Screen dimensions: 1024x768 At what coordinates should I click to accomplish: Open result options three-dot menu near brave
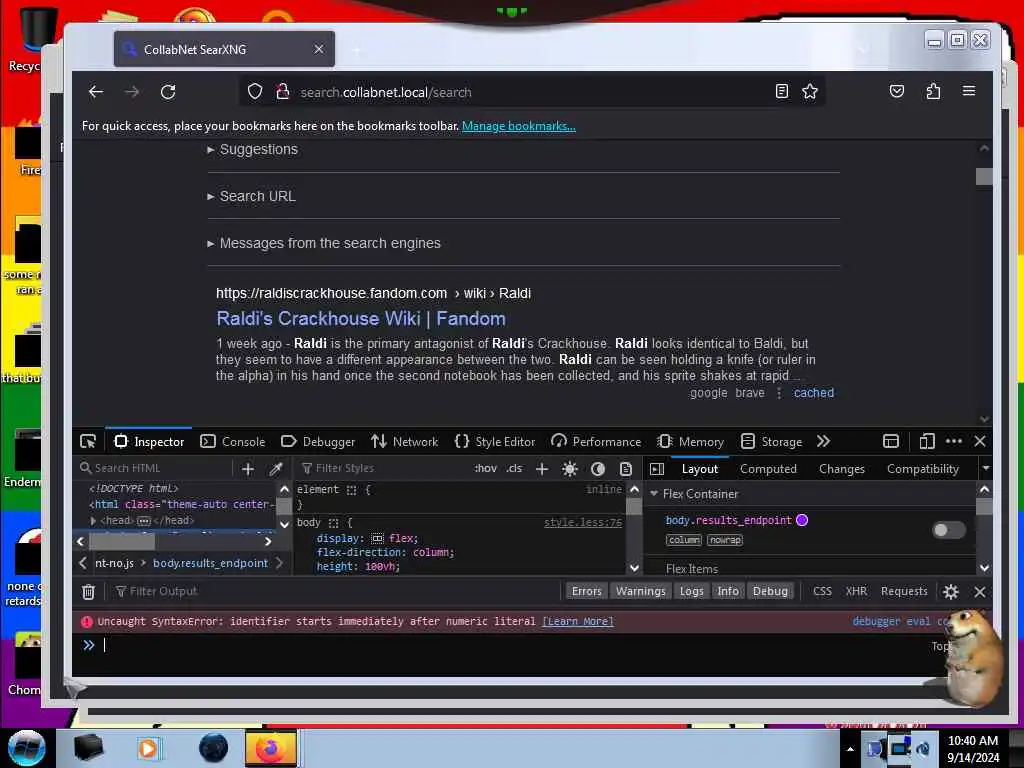778,393
